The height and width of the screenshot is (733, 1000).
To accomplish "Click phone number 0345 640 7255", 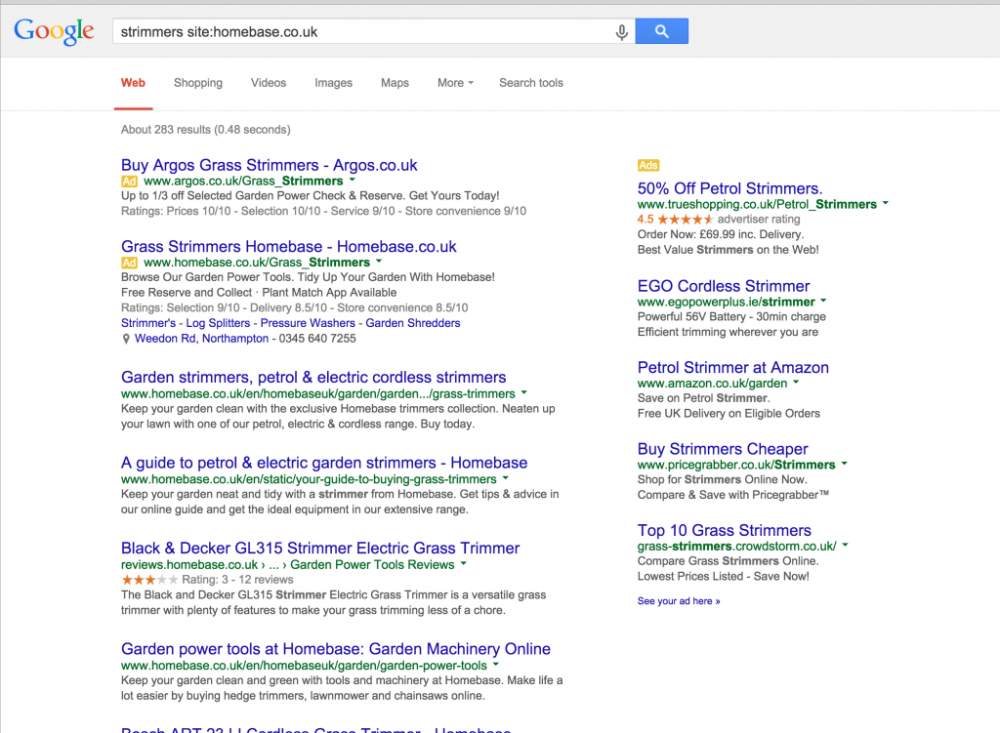I will click(318, 339).
